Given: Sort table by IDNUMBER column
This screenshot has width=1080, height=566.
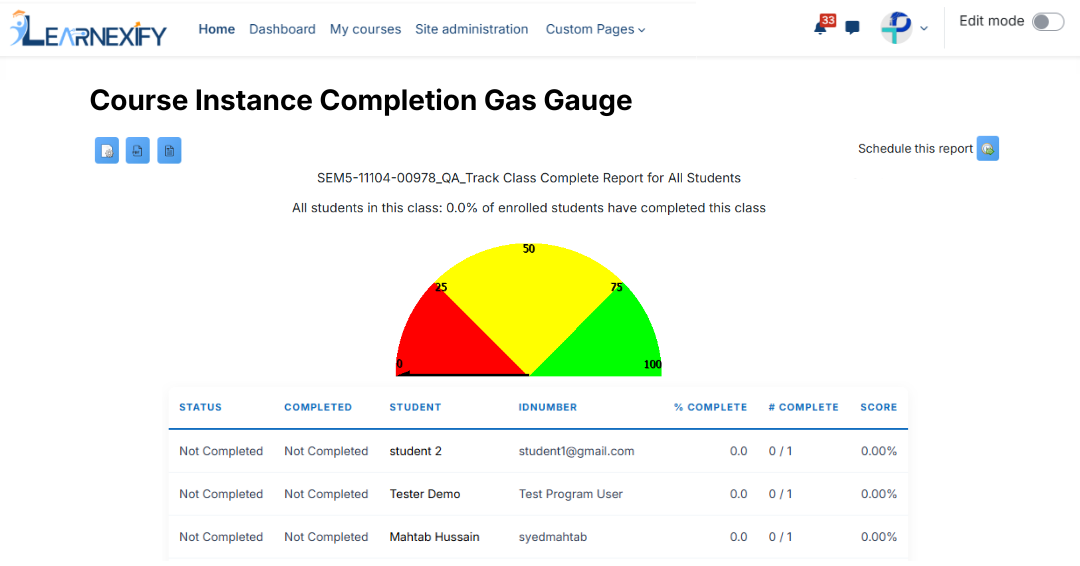Looking at the screenshot, I should pyautogui.click(x=548, y=407).
